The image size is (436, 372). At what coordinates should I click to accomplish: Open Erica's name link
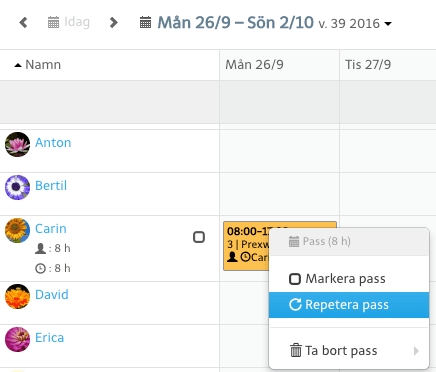(x=49, y=338)
